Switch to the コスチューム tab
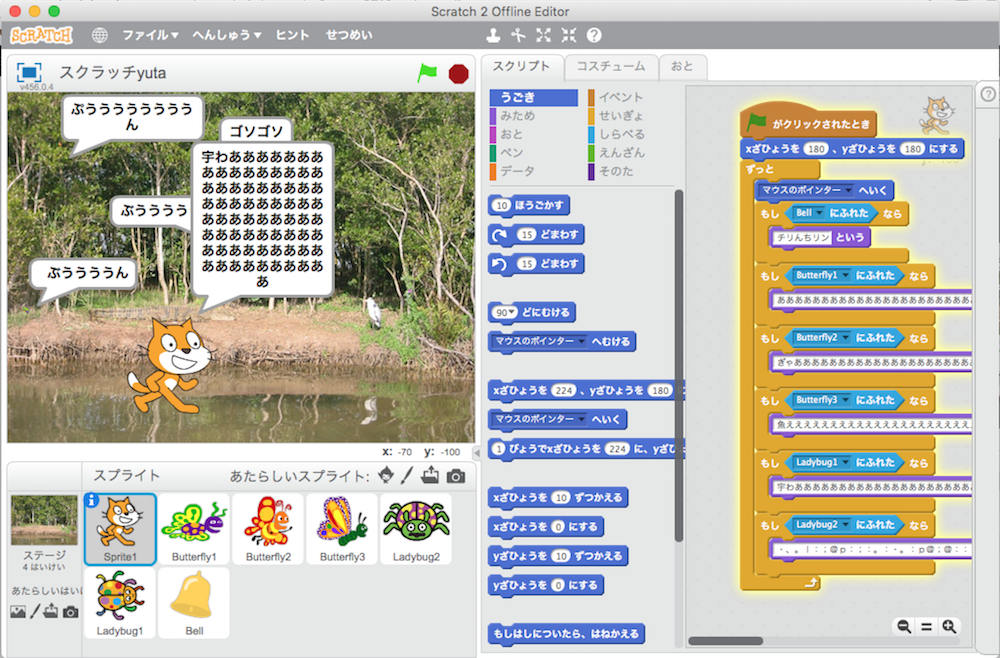 [x=611, y=66]
